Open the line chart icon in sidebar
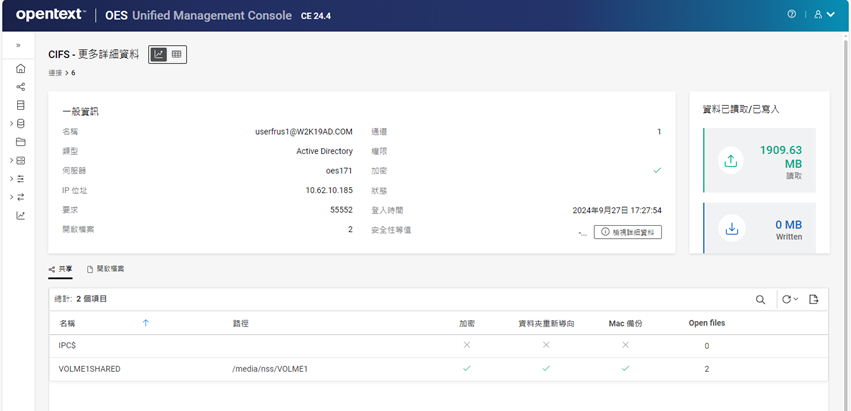This screenshot has height=411, width=851. click(21, 215)
